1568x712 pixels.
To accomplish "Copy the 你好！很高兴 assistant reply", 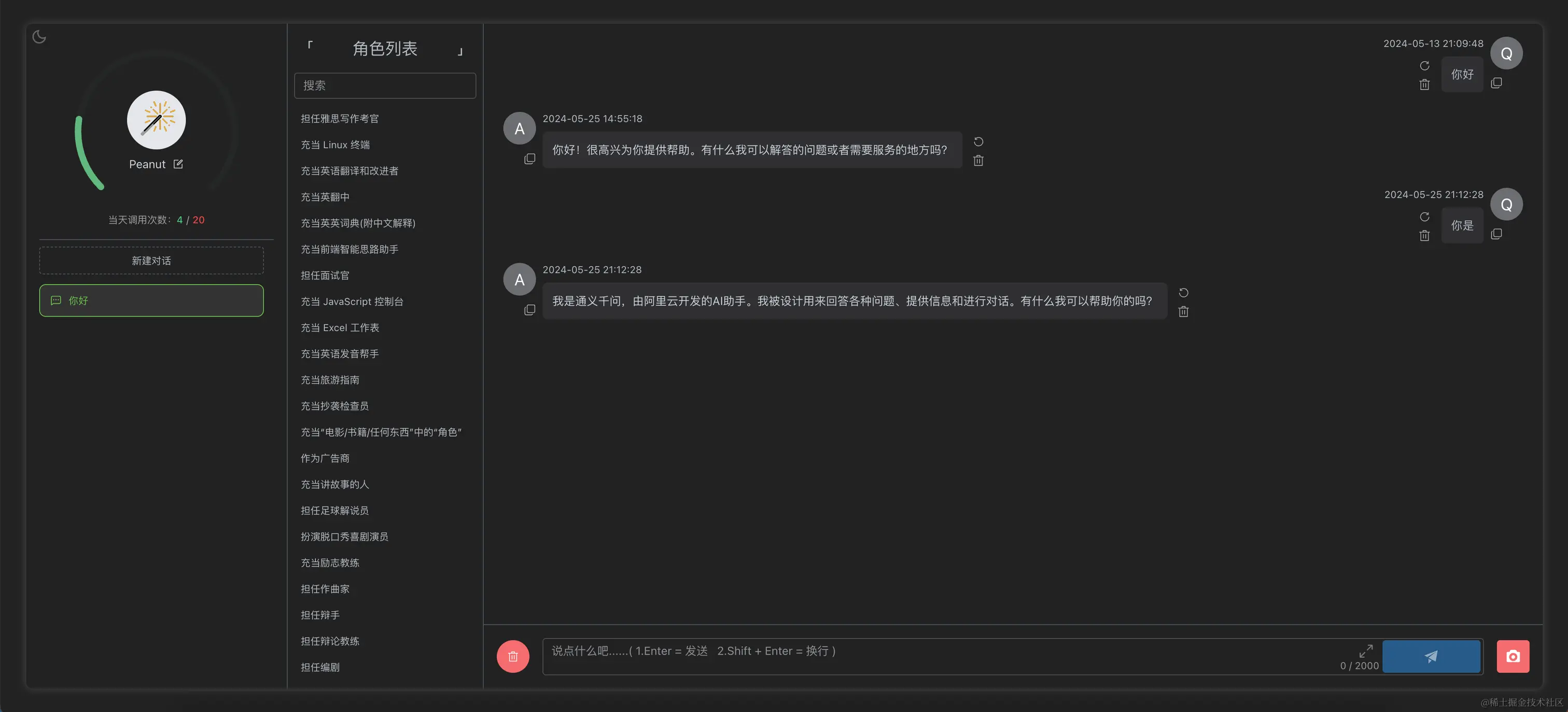I will pyautogui.click(x=529, y=159).
